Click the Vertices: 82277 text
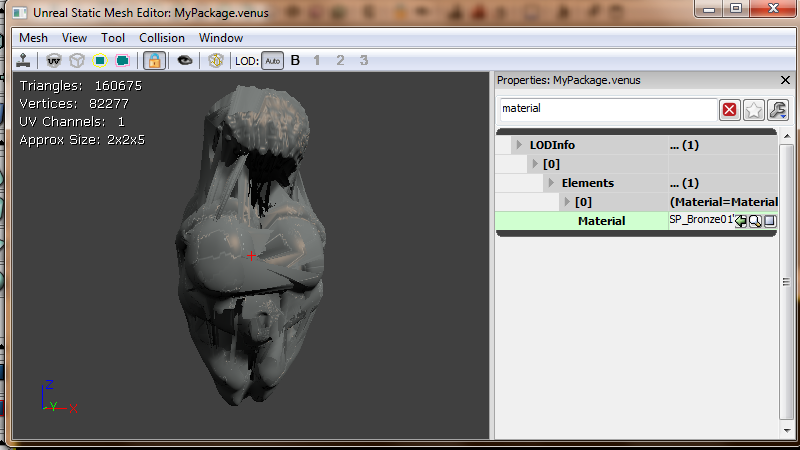 point(74,104)
